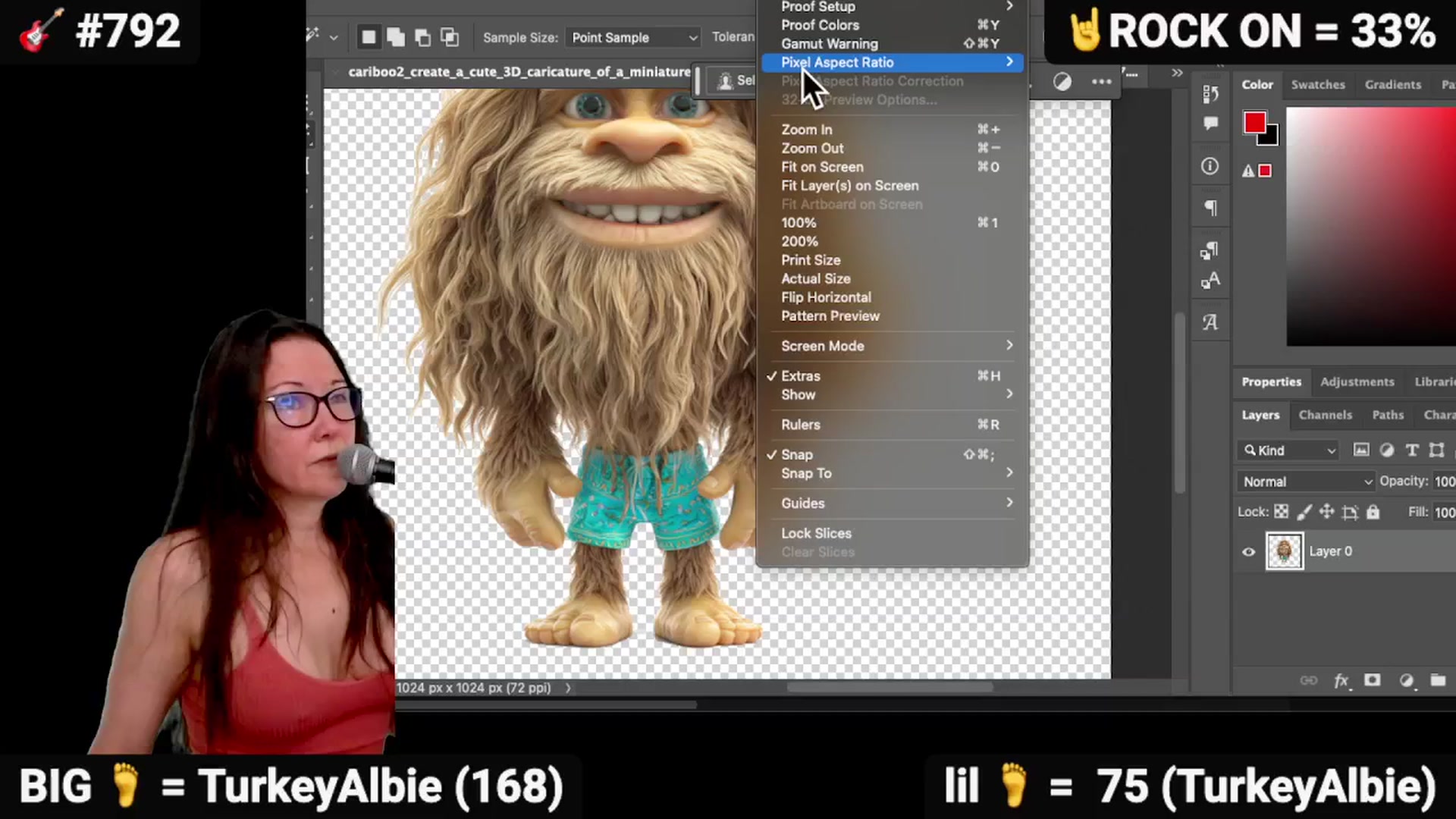Switch to the Gradients tab

[x=1392, y=85]
